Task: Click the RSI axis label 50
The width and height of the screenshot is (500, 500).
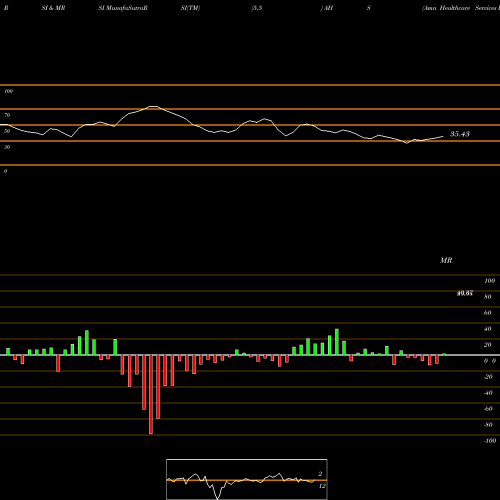Action: point(7,131)
